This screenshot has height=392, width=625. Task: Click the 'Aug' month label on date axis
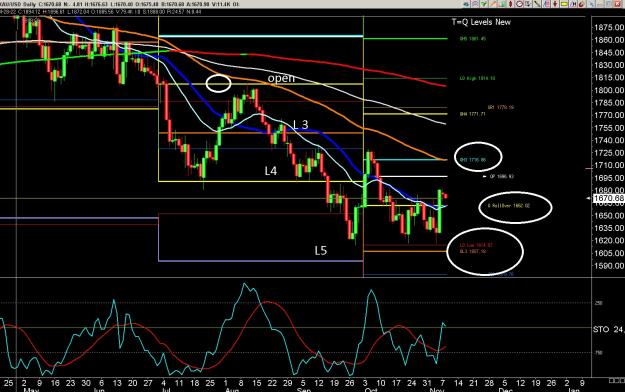point(232,389)
